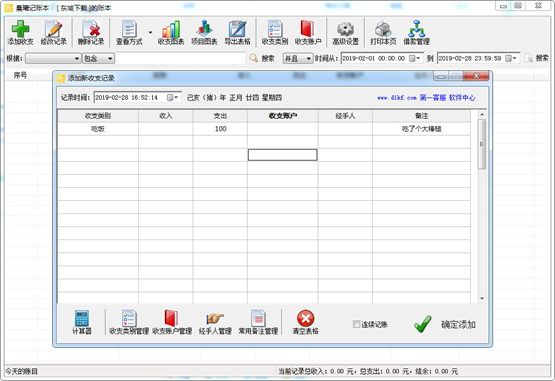Open the www.dlkf.com 第一客服 软件中心 link

pos(426,98)
